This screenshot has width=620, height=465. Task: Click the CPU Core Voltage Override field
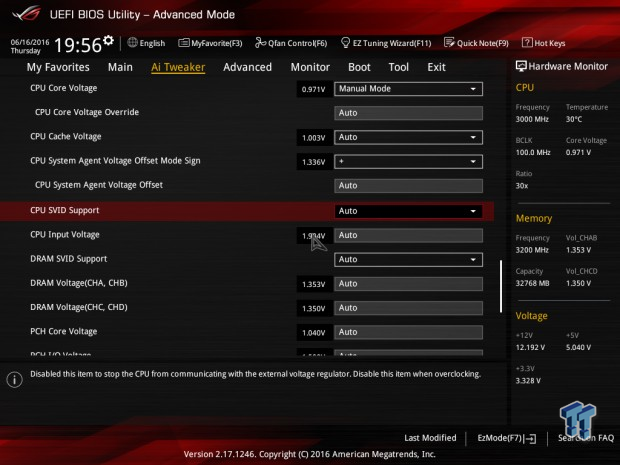pos(408,113)
